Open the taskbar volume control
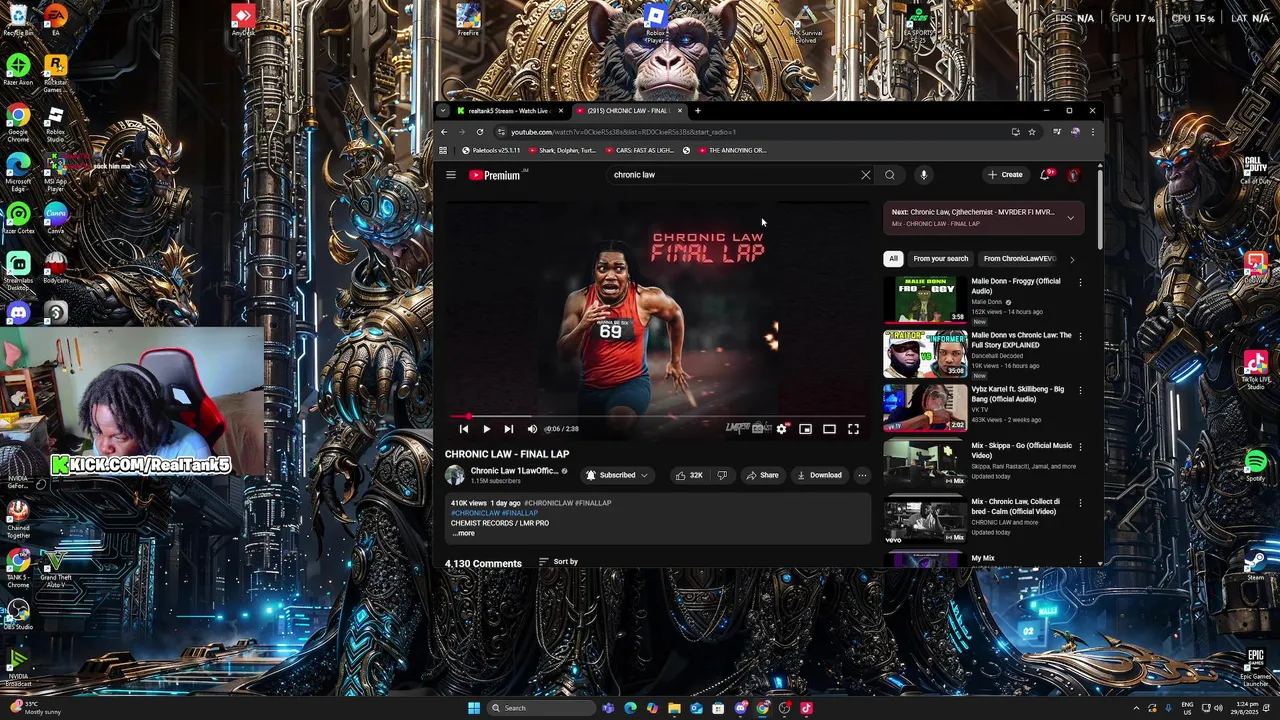Image resolution: width=1280 pixels, height=720 pixels. (1219, 708)
